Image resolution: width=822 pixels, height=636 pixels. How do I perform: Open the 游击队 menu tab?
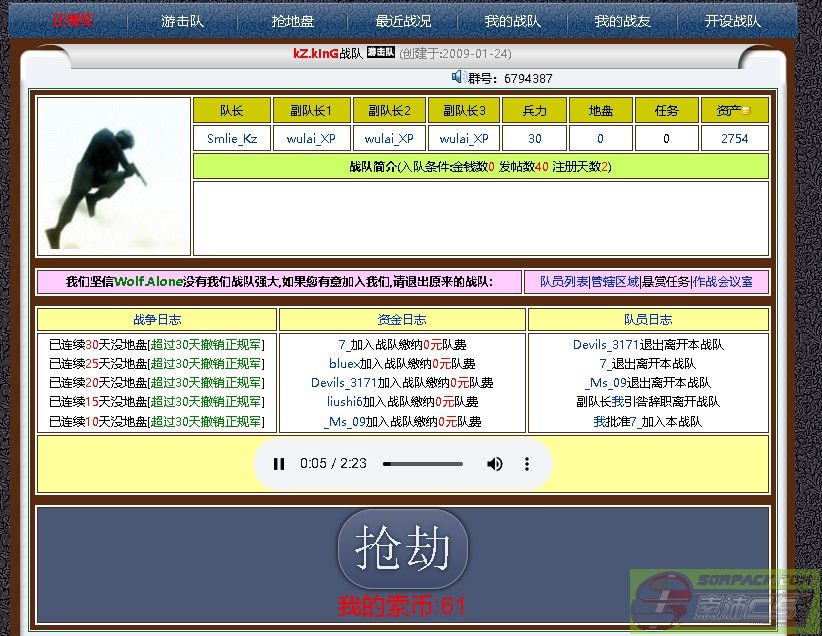(184, 21)
